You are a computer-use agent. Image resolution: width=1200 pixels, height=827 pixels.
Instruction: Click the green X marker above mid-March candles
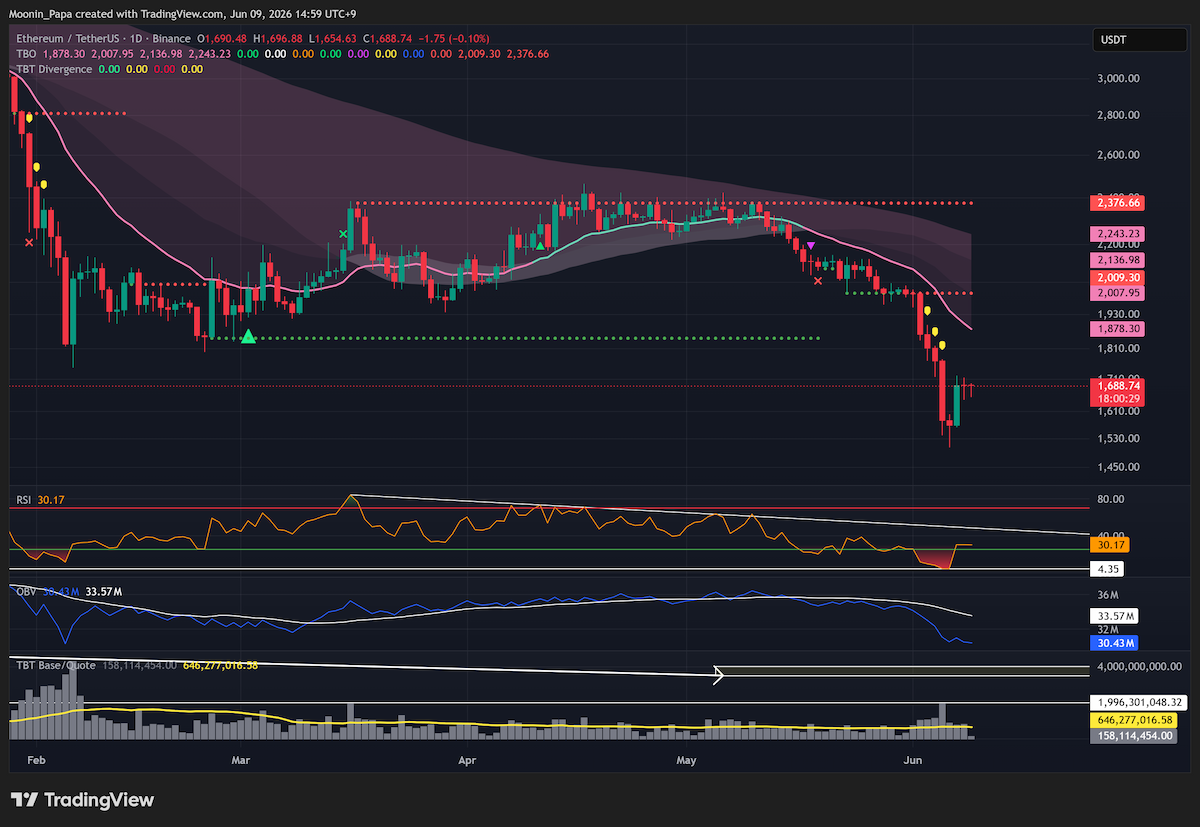pyautogui.click(x=343, y=234)
